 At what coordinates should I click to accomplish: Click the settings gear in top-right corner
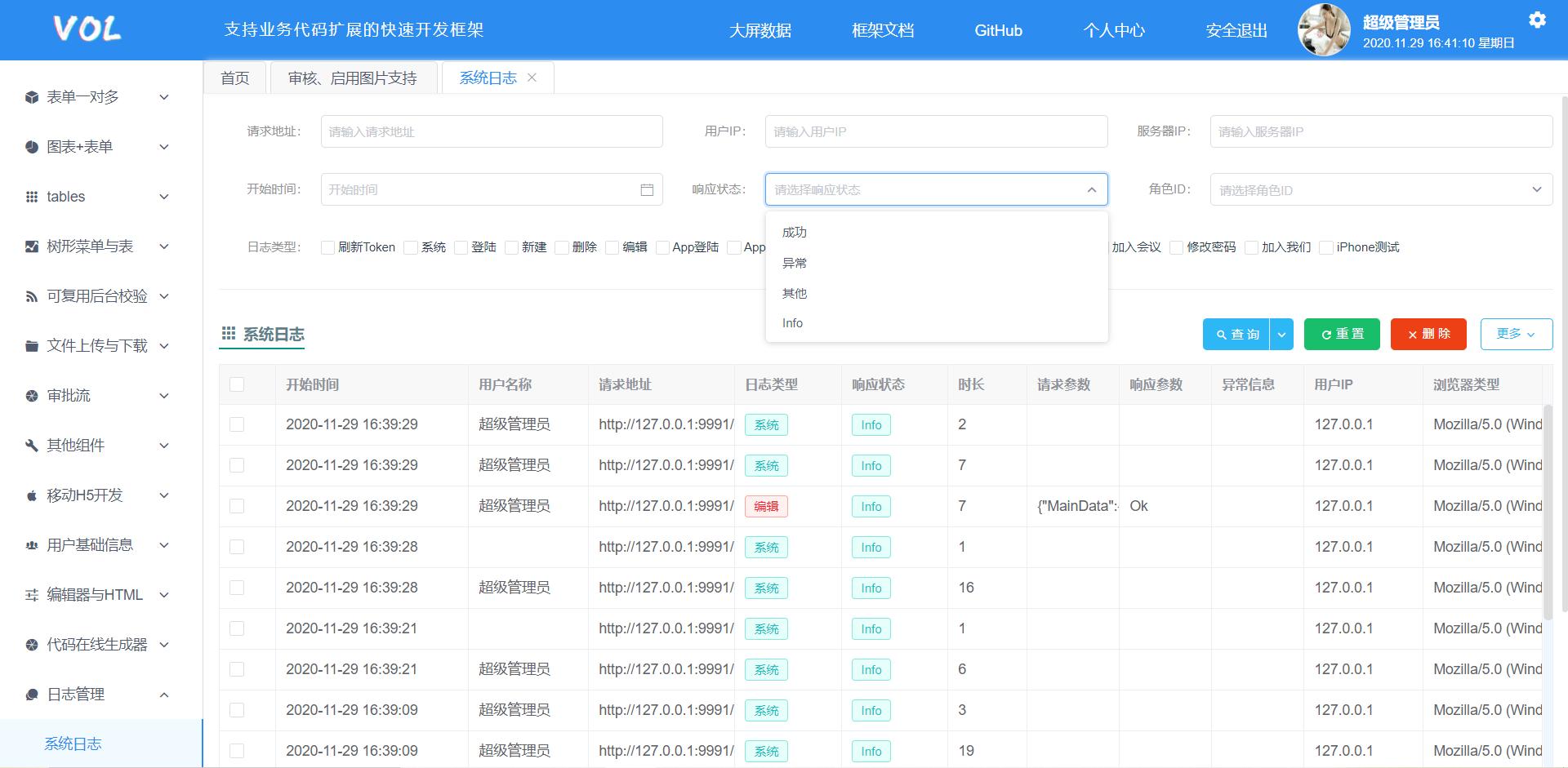(1539, 20)
